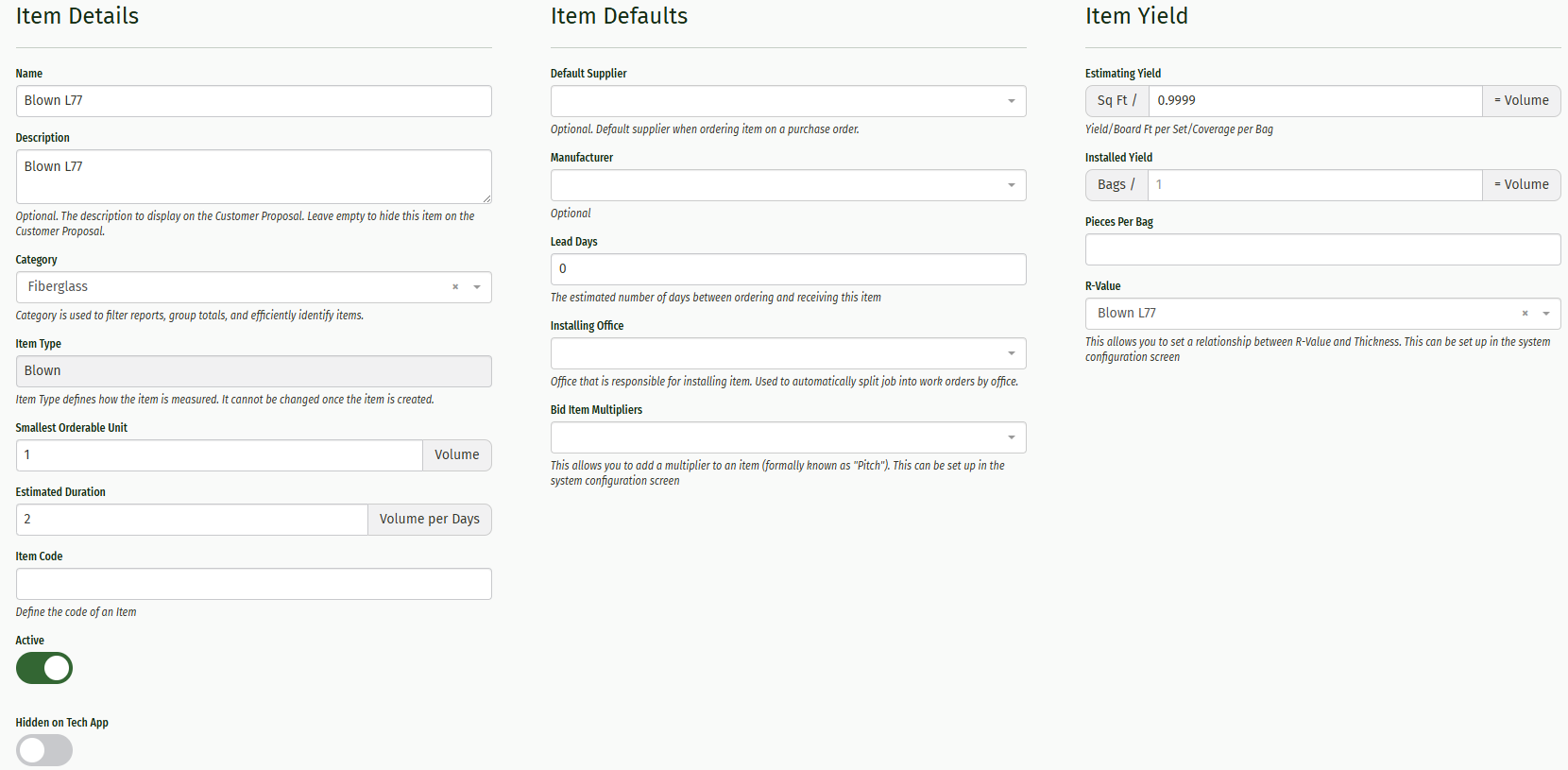1568x770 pixels.
Task: Click the Name input field
Action: click(x=253, y=101)
